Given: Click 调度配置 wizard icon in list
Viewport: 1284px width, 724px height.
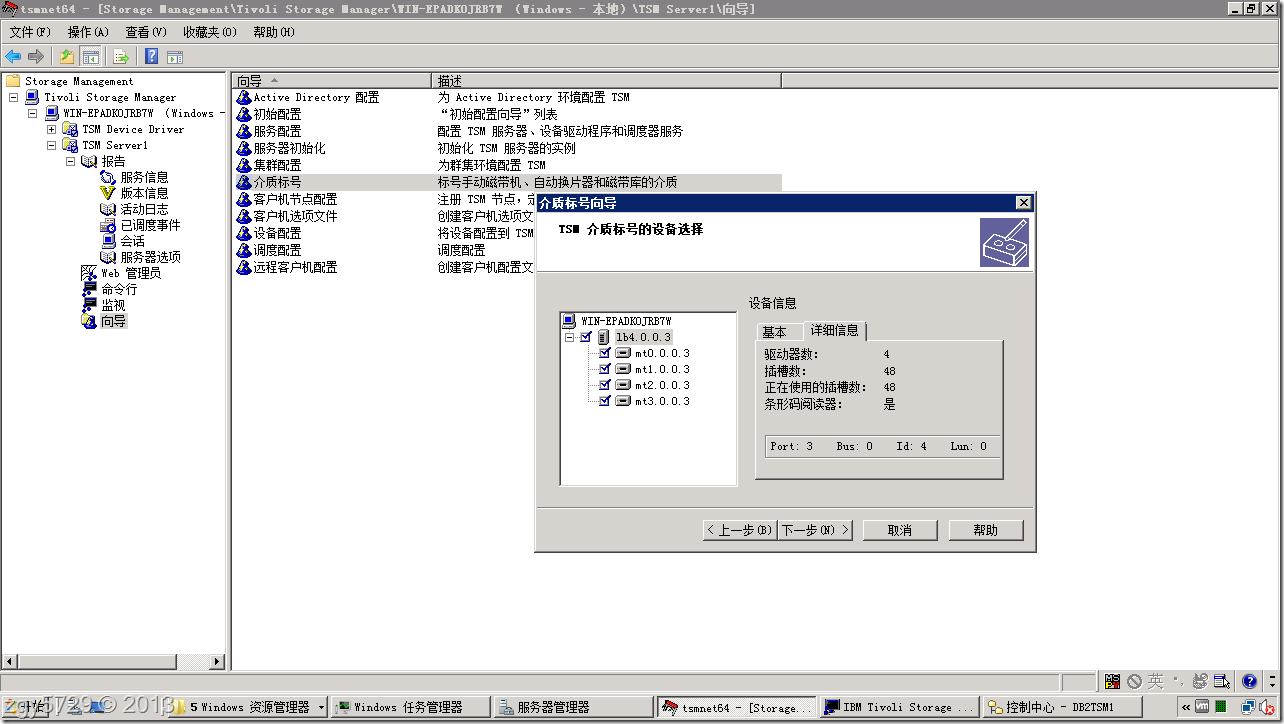Looking at the screenshot, I should [x=243, y=250].
